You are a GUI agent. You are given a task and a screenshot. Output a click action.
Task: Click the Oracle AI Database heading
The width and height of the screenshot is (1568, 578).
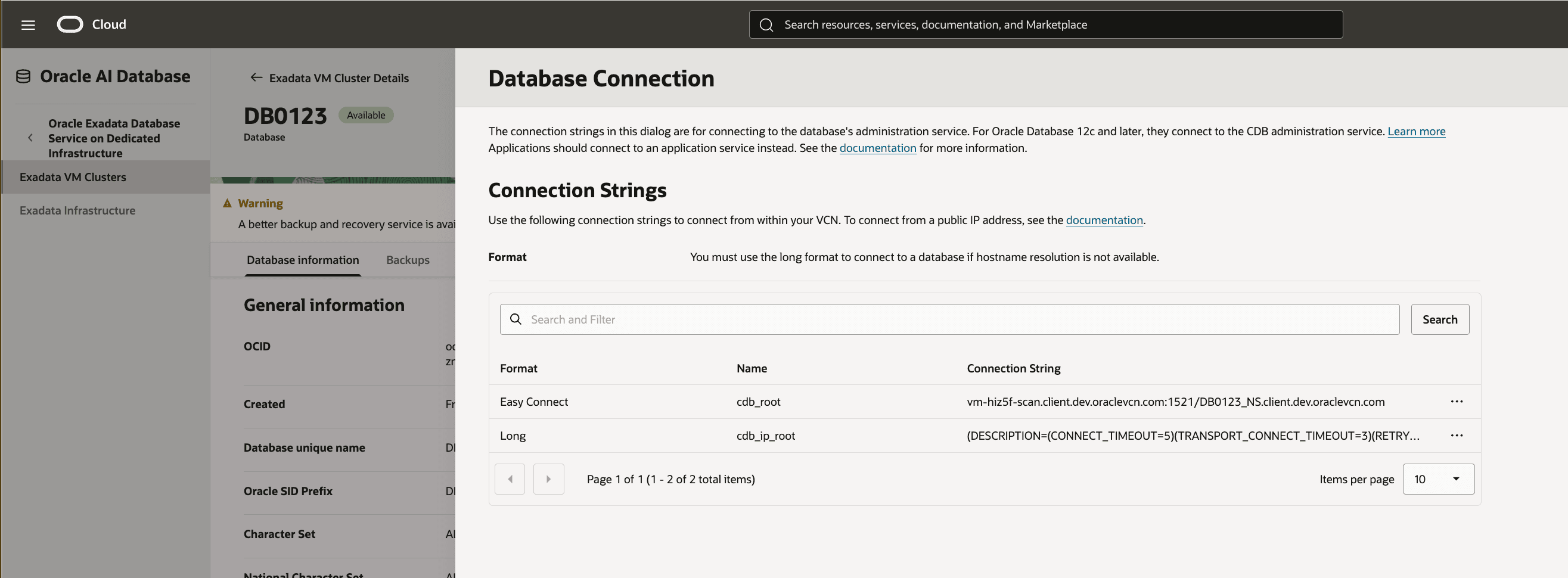115,77
